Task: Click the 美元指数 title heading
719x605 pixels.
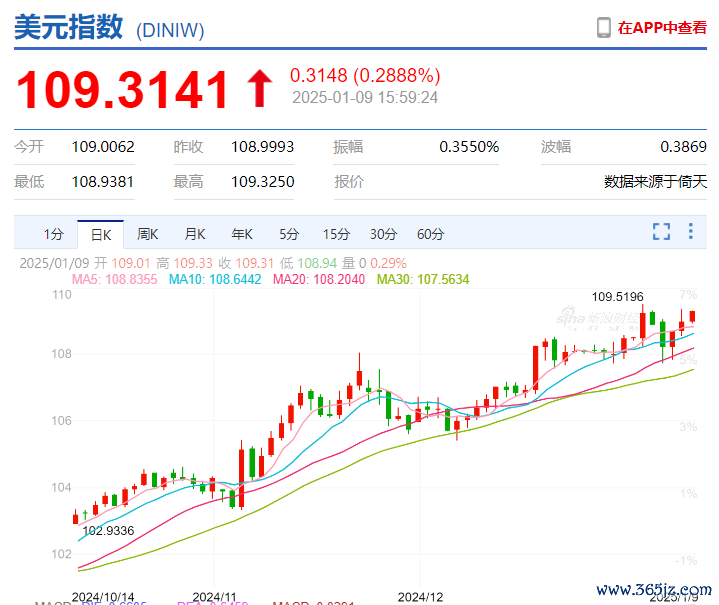Action: pos(69,28)
